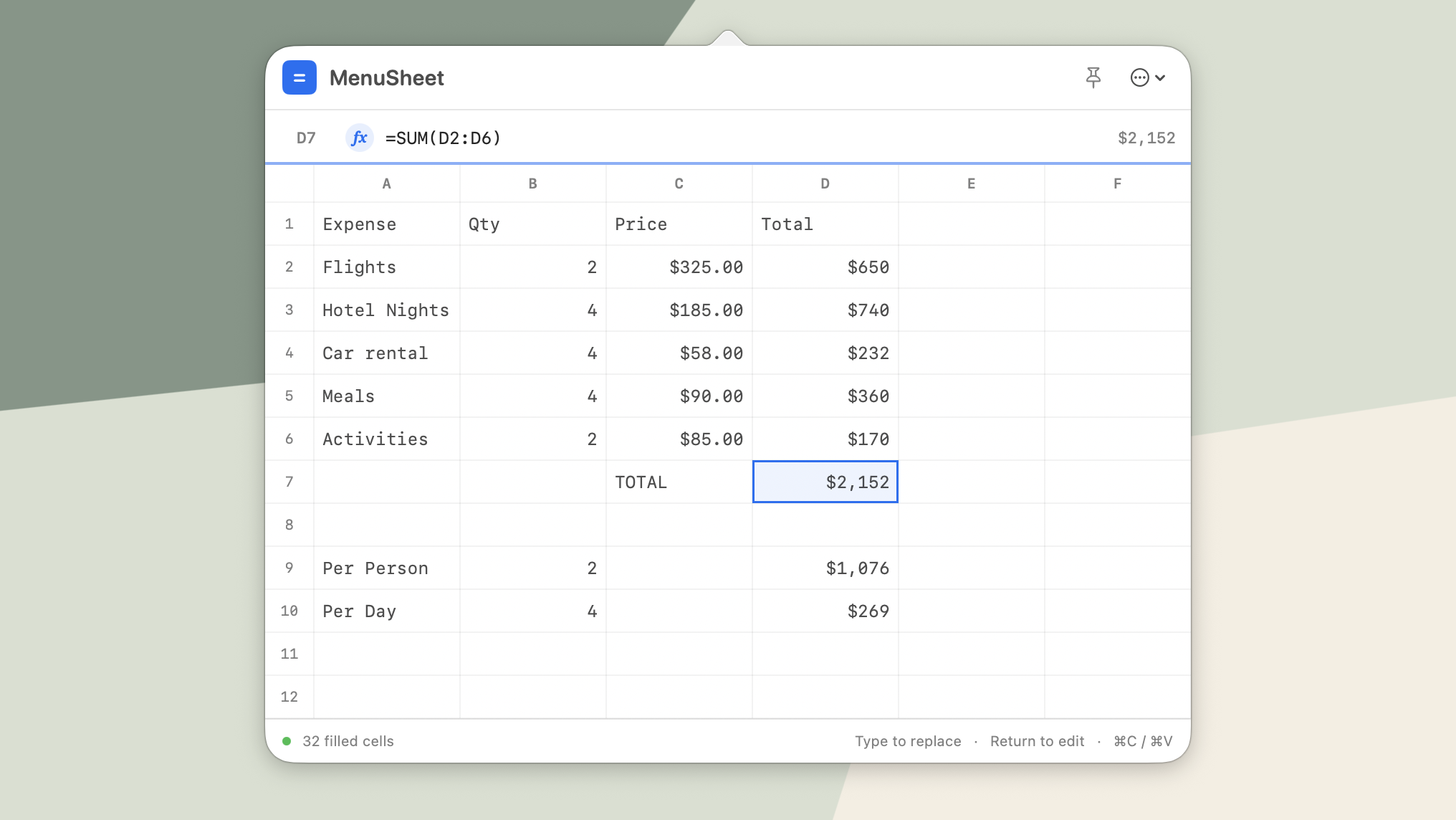Select column F header
Screen dimensions: 1456x820
coord(1118,183)
